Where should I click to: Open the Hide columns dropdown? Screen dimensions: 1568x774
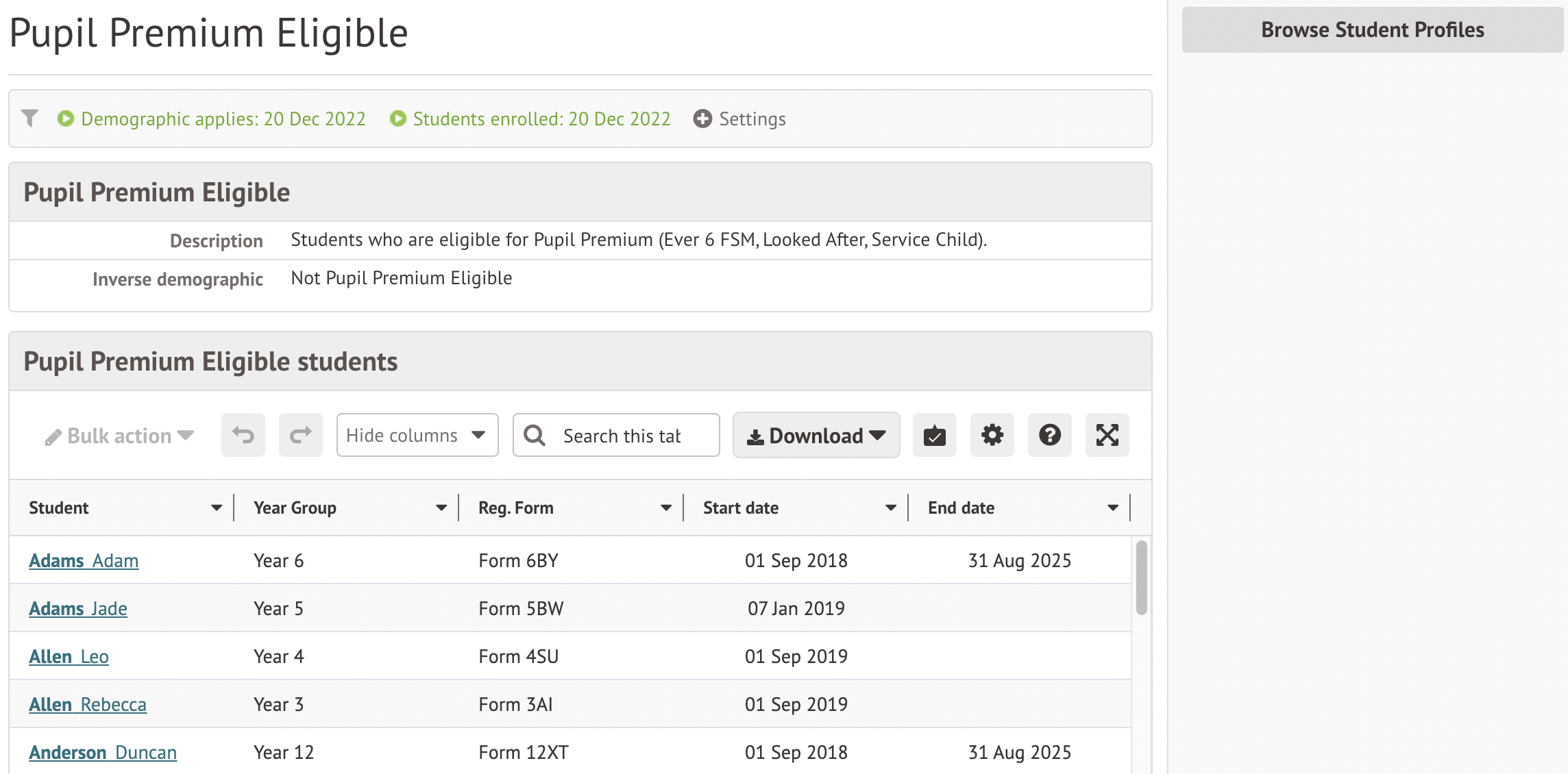pyautogui.click(x=417, y=435)
